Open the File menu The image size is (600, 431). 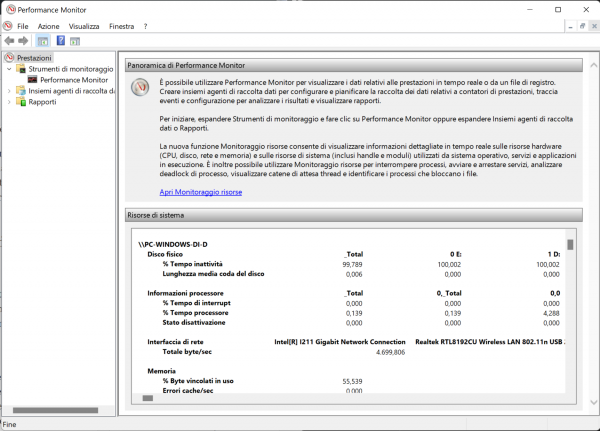coord(22,25)
